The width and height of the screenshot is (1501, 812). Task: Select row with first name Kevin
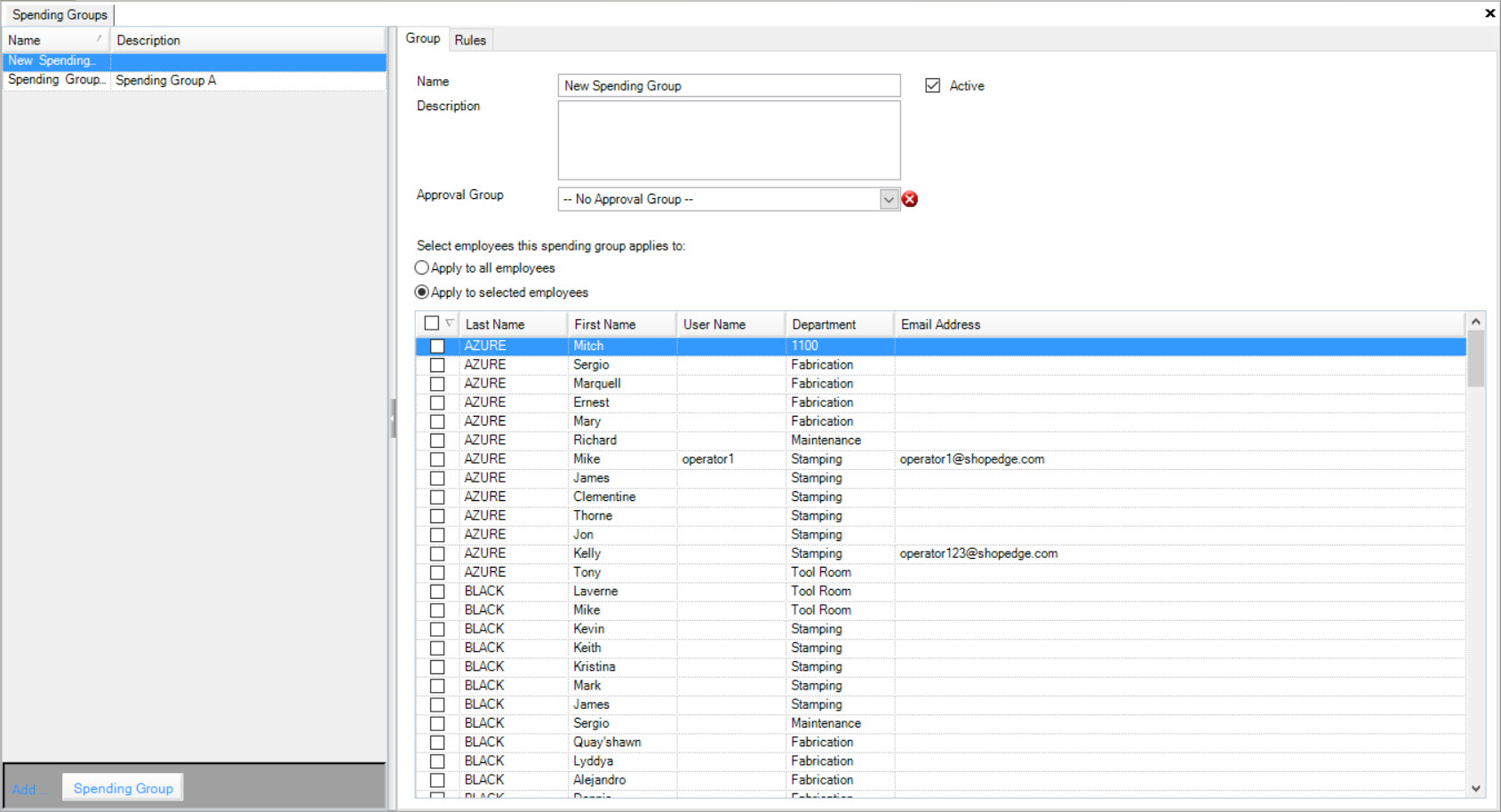tap(940, 629)
